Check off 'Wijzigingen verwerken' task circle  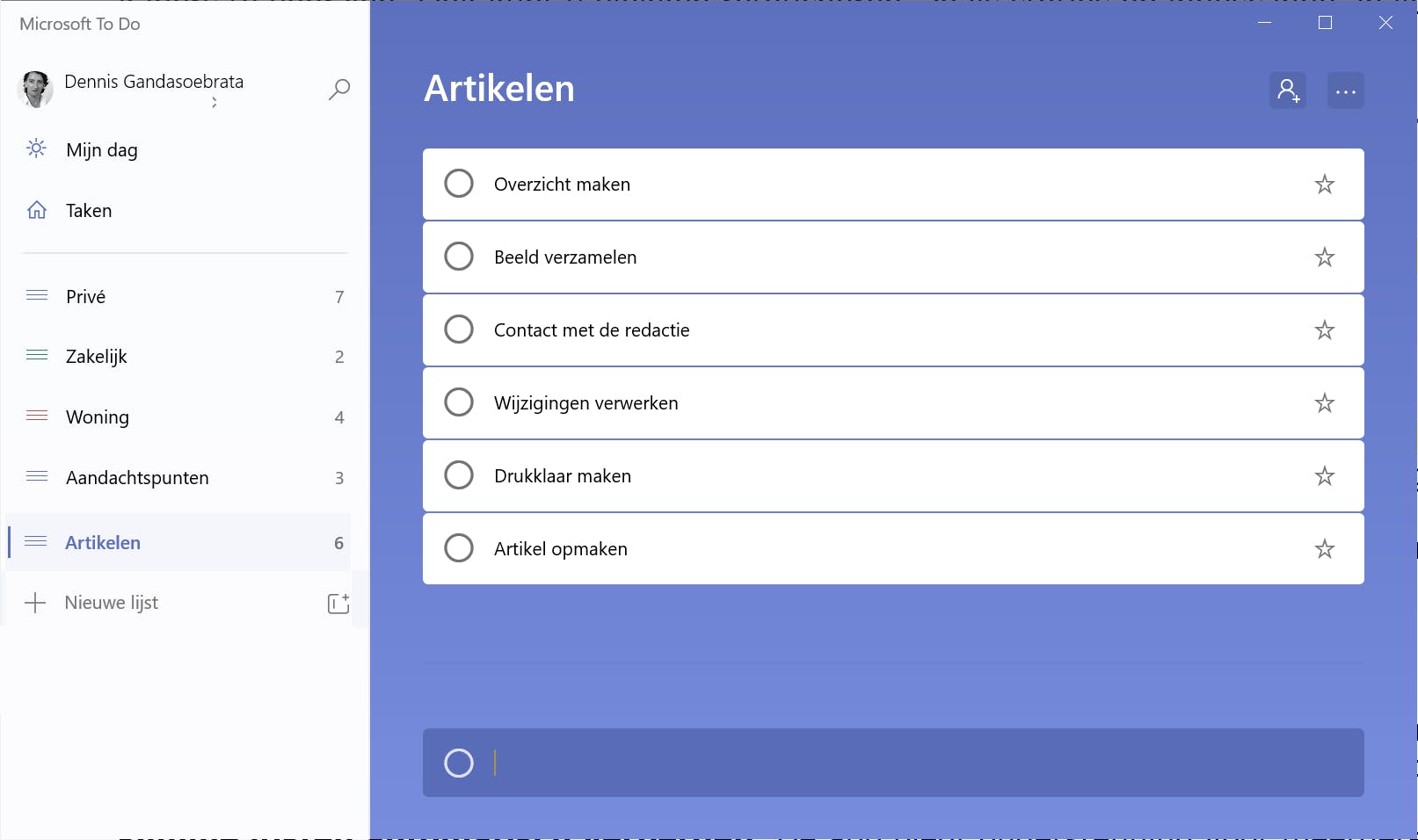pos(459,402)
